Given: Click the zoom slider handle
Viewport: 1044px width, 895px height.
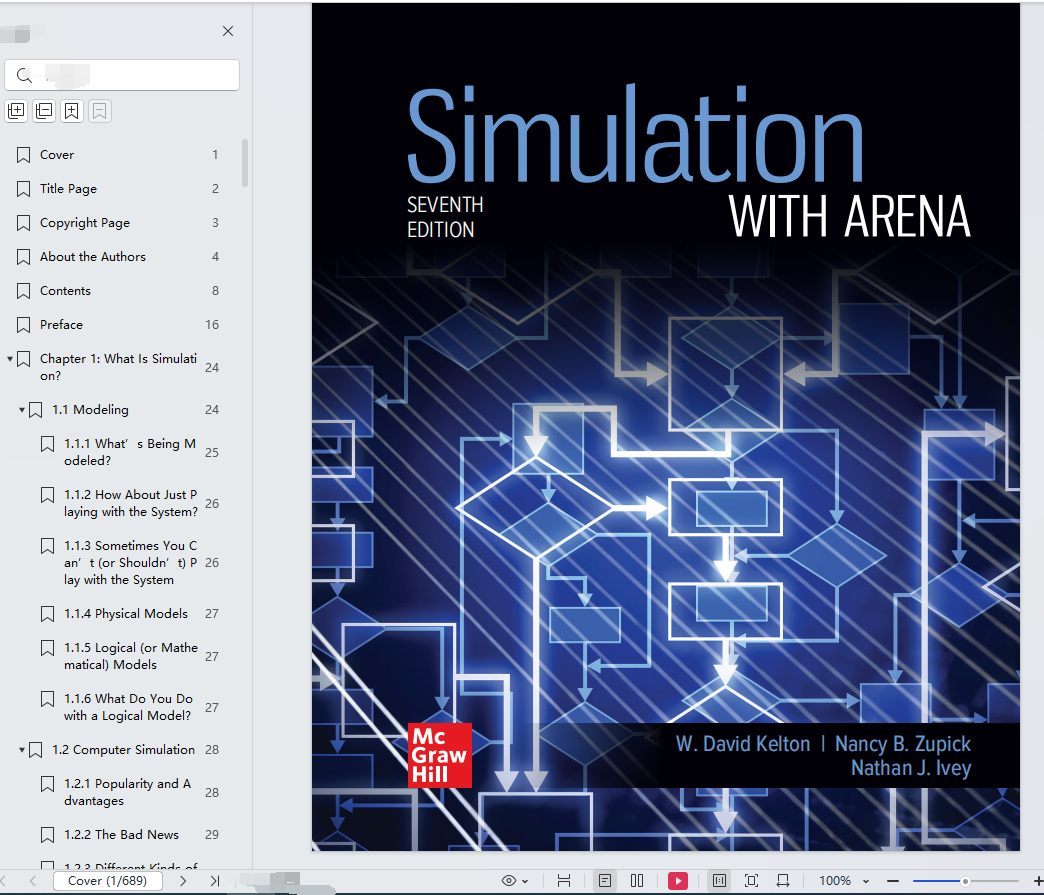Looking at the screenshot, I should [x=965, y=881].
